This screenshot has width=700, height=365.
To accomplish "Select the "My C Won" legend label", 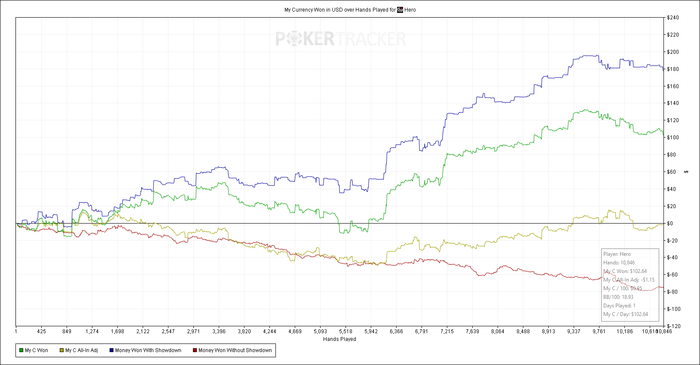I will pyautogui.click(x=36, y=351).
